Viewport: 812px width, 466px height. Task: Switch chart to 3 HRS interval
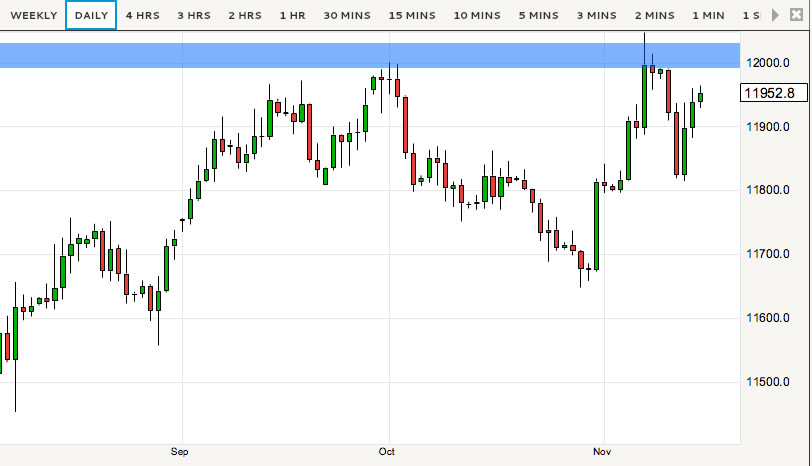[x=193, y=16]
